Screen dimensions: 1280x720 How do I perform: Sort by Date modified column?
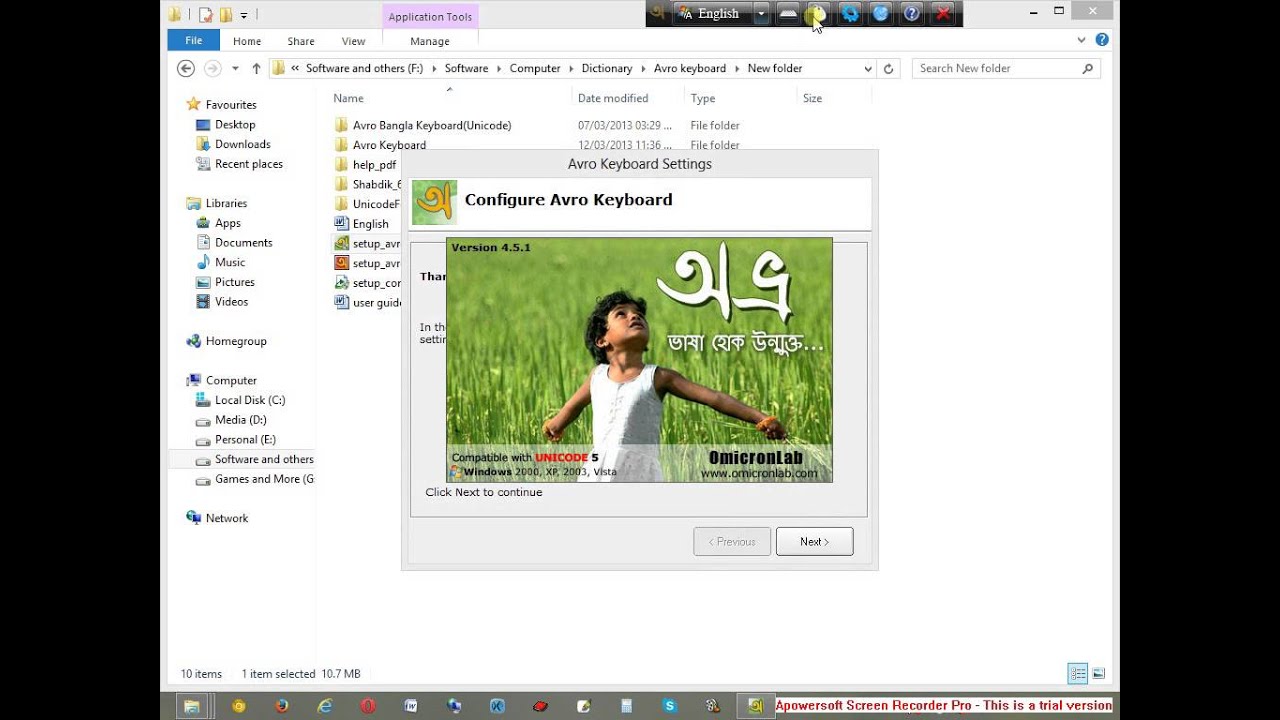tap(628, 98)
